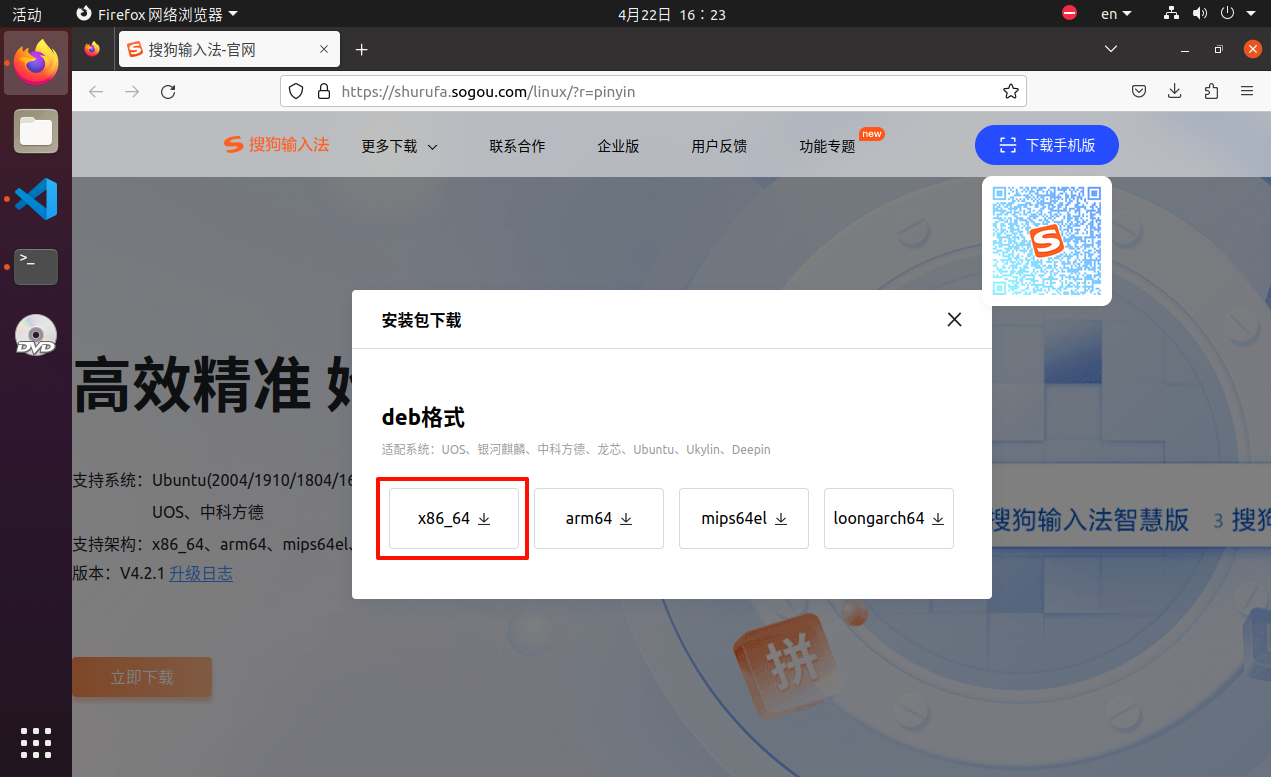Open Terminal from the dock
The image size is (1271, 777).
coord(36,267)
